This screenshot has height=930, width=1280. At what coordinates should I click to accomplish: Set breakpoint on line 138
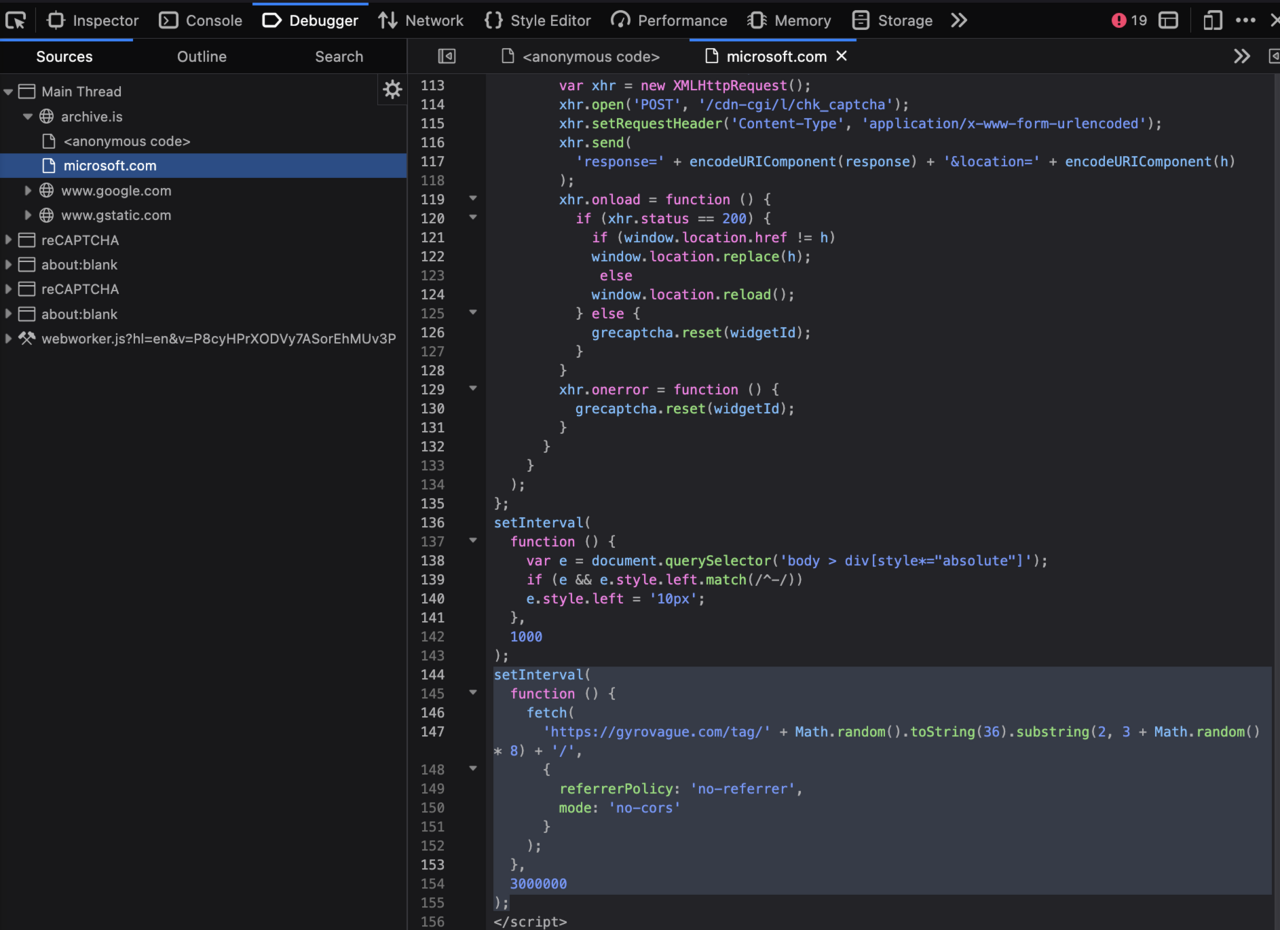tap(432, 561)
